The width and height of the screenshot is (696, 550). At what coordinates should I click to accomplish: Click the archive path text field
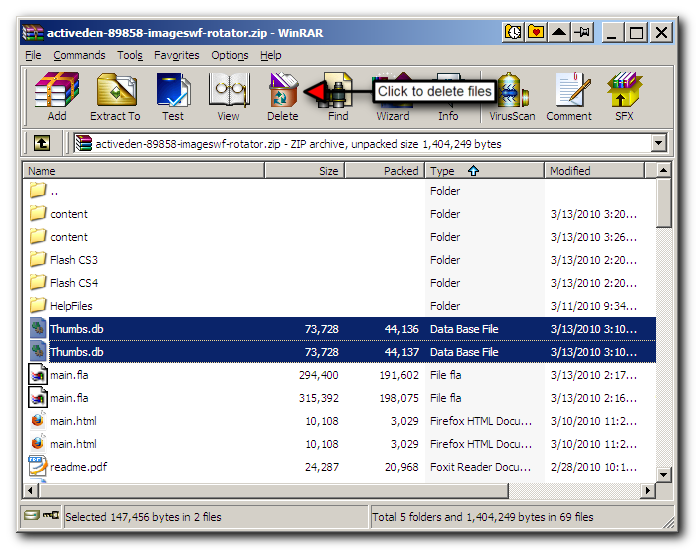tap(362, 143)
